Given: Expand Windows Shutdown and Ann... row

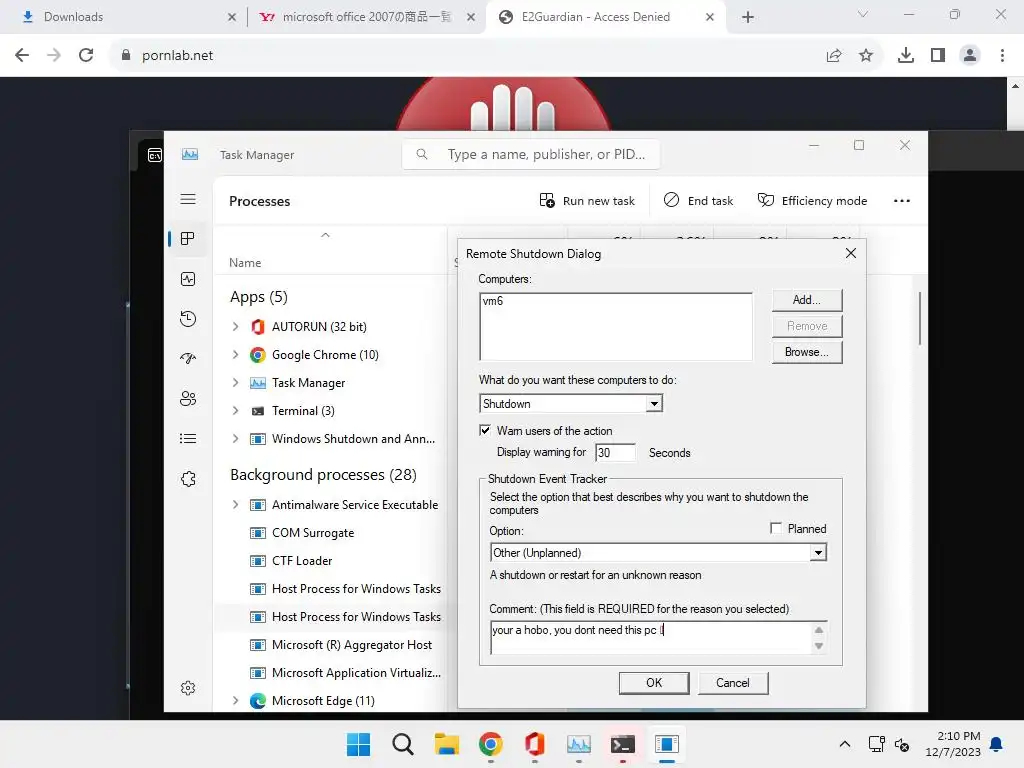Looking at the screenshot, I should tap(236, 439).
